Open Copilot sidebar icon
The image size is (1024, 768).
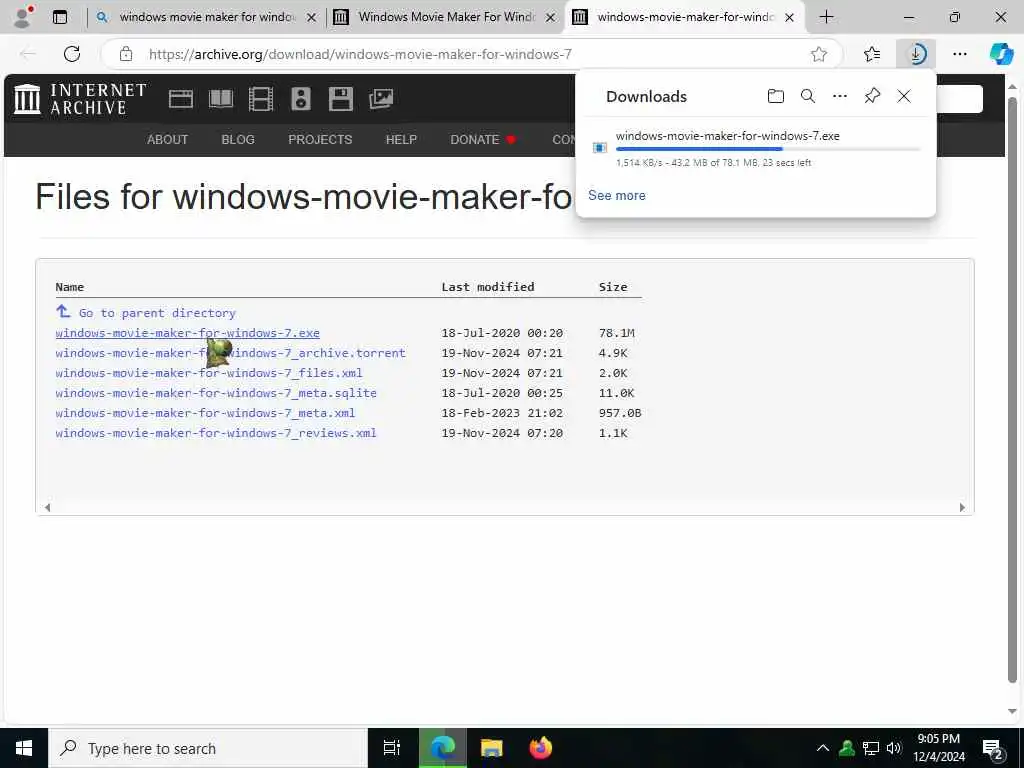1001,54
